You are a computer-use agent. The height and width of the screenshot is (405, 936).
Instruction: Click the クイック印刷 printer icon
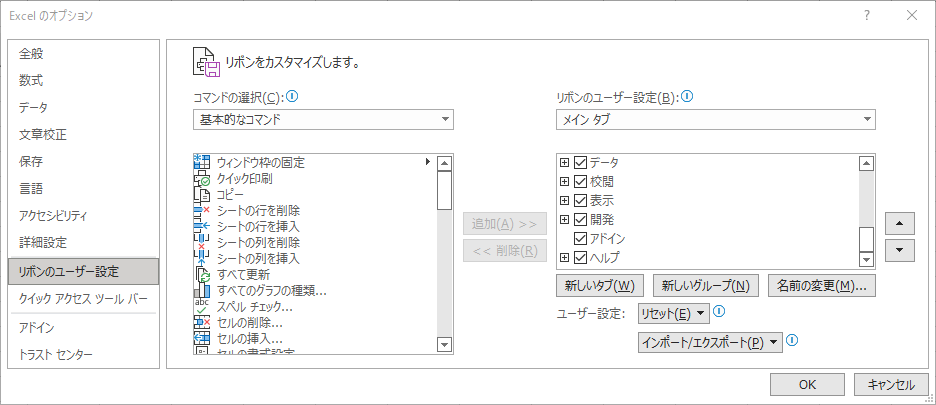click(x=202, y=178)
